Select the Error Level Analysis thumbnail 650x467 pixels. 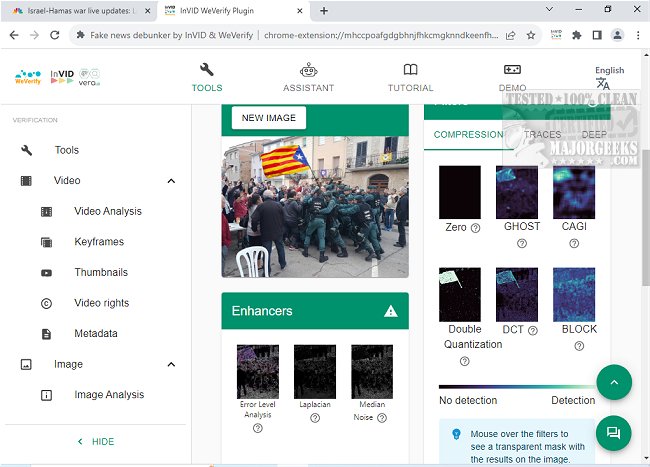pyautogui.click(x=257, y=372)
